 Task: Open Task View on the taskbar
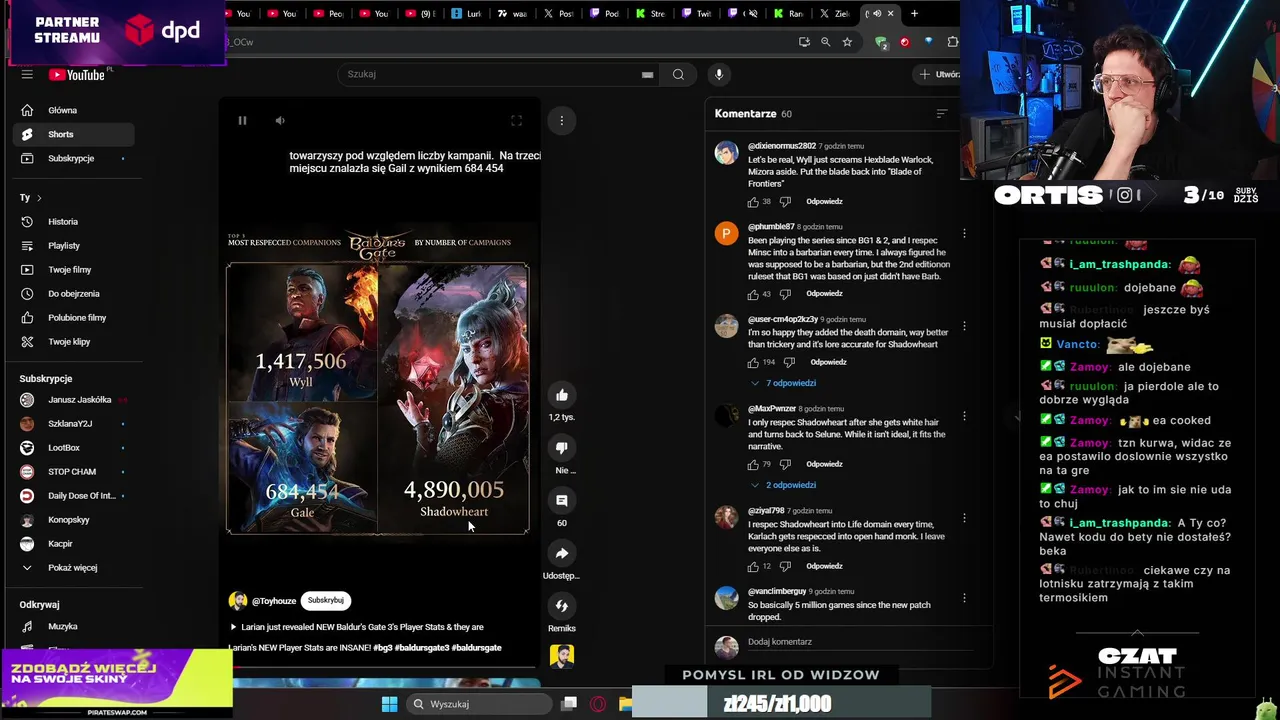(x=569, y=704)
